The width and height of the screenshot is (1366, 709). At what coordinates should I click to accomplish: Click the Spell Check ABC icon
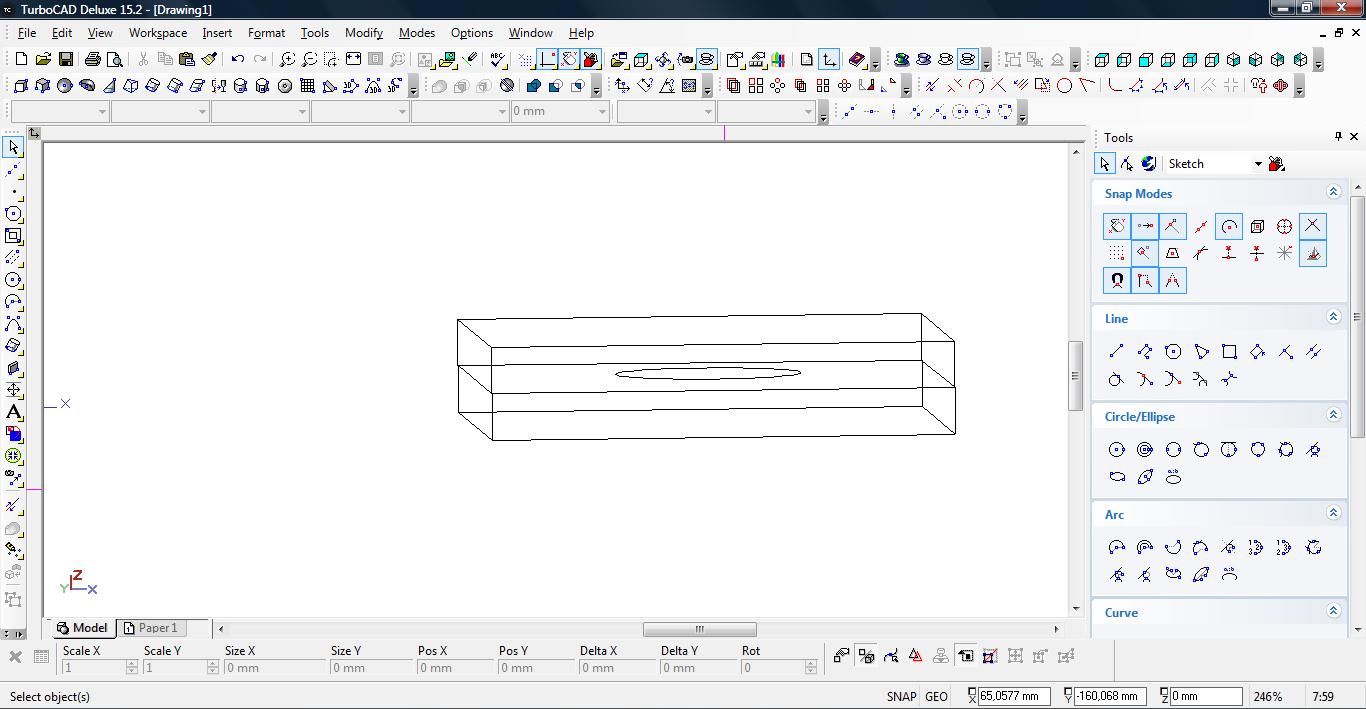point(498,60)
